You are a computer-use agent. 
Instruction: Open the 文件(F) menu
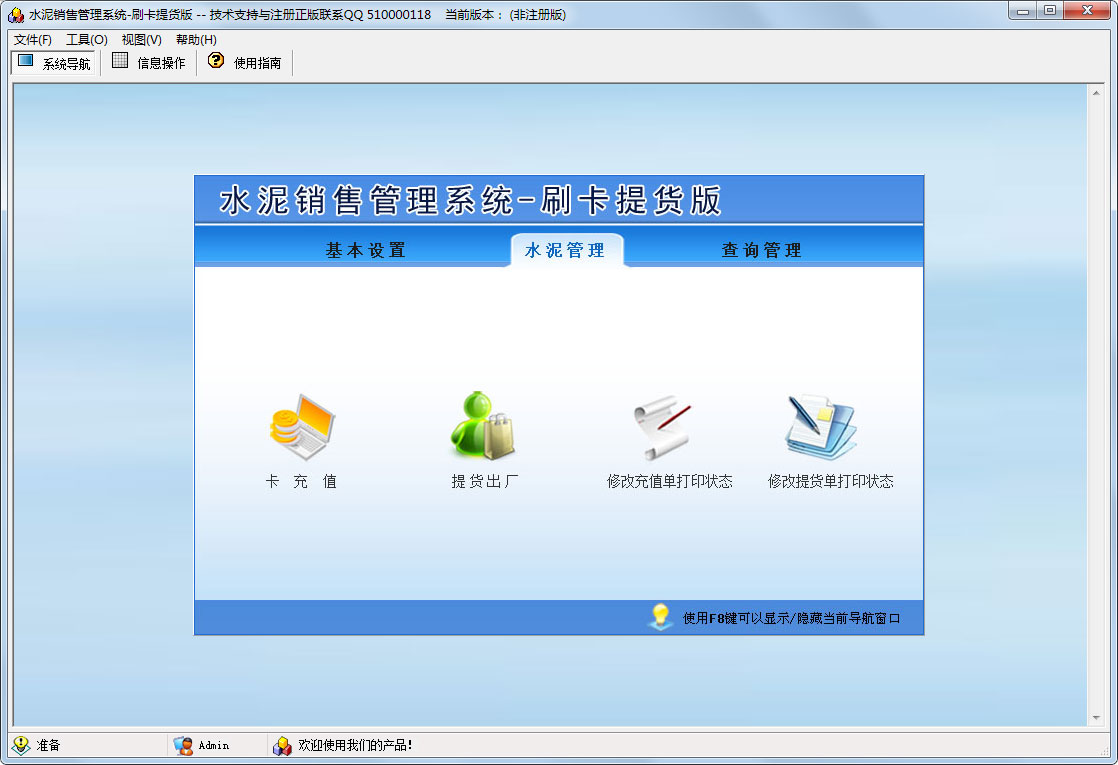(x=31, y=40)
